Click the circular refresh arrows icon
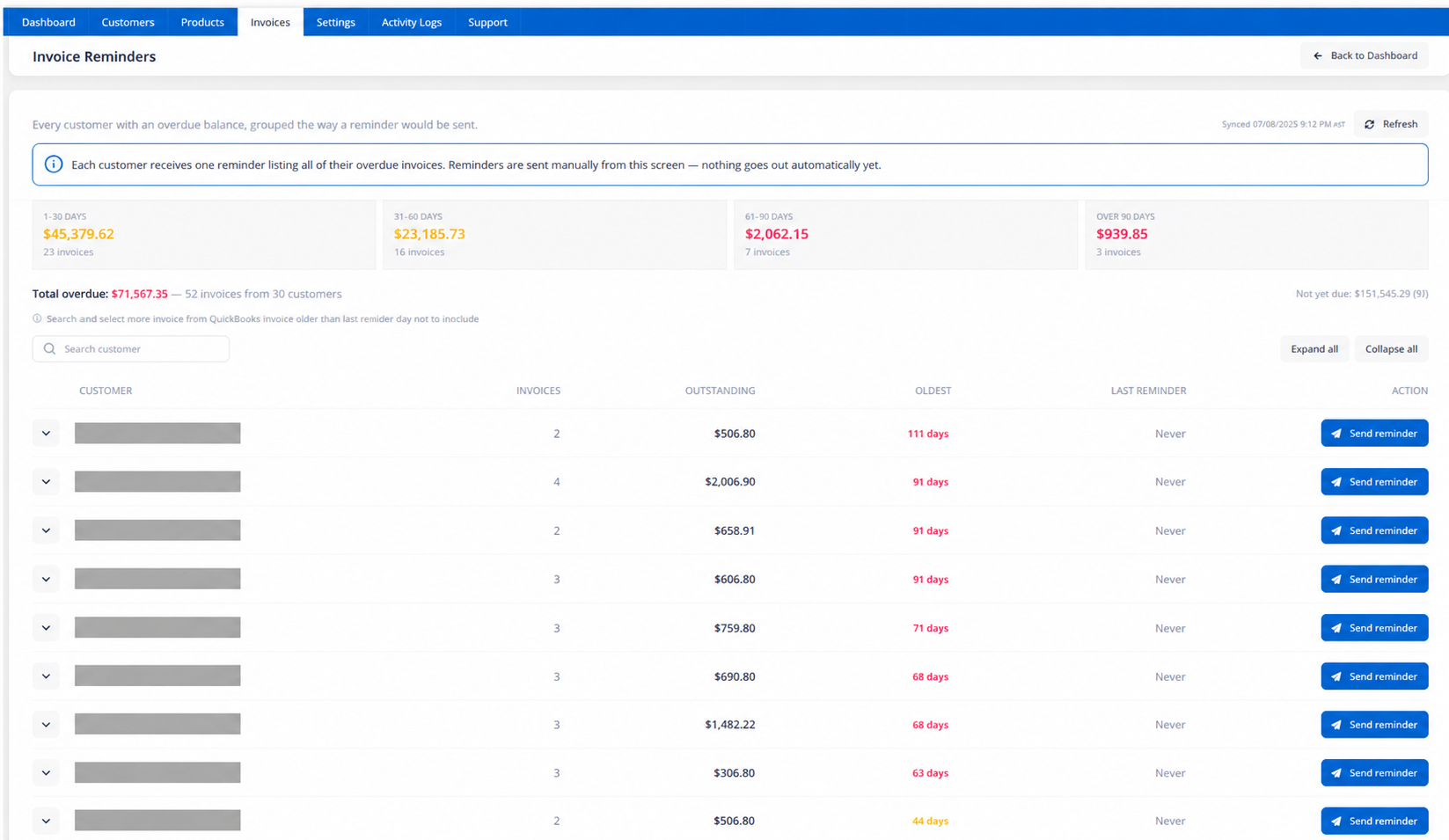1449x840 pixels. (1370, 125)
